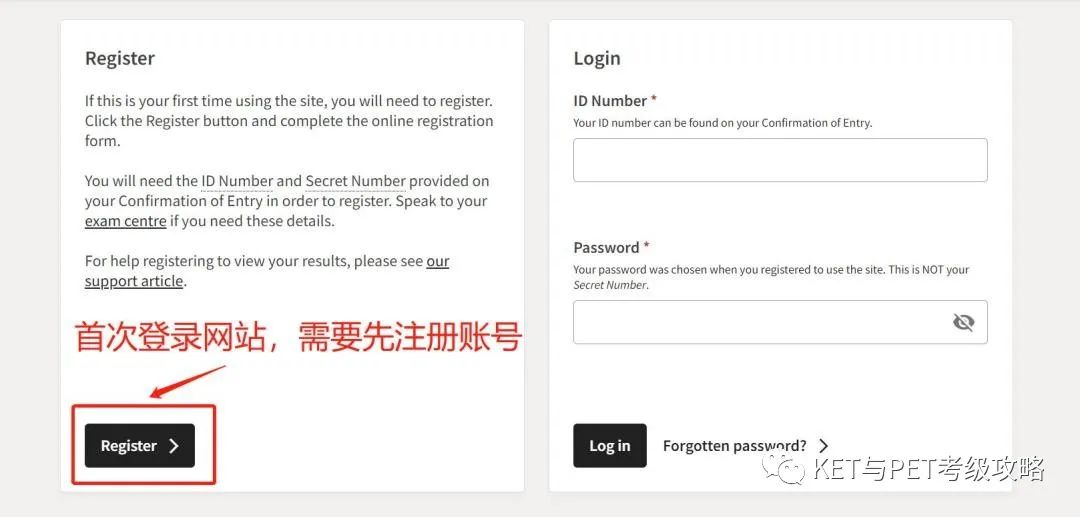
Task: Click the Log in button
Action: coord(610,445)
